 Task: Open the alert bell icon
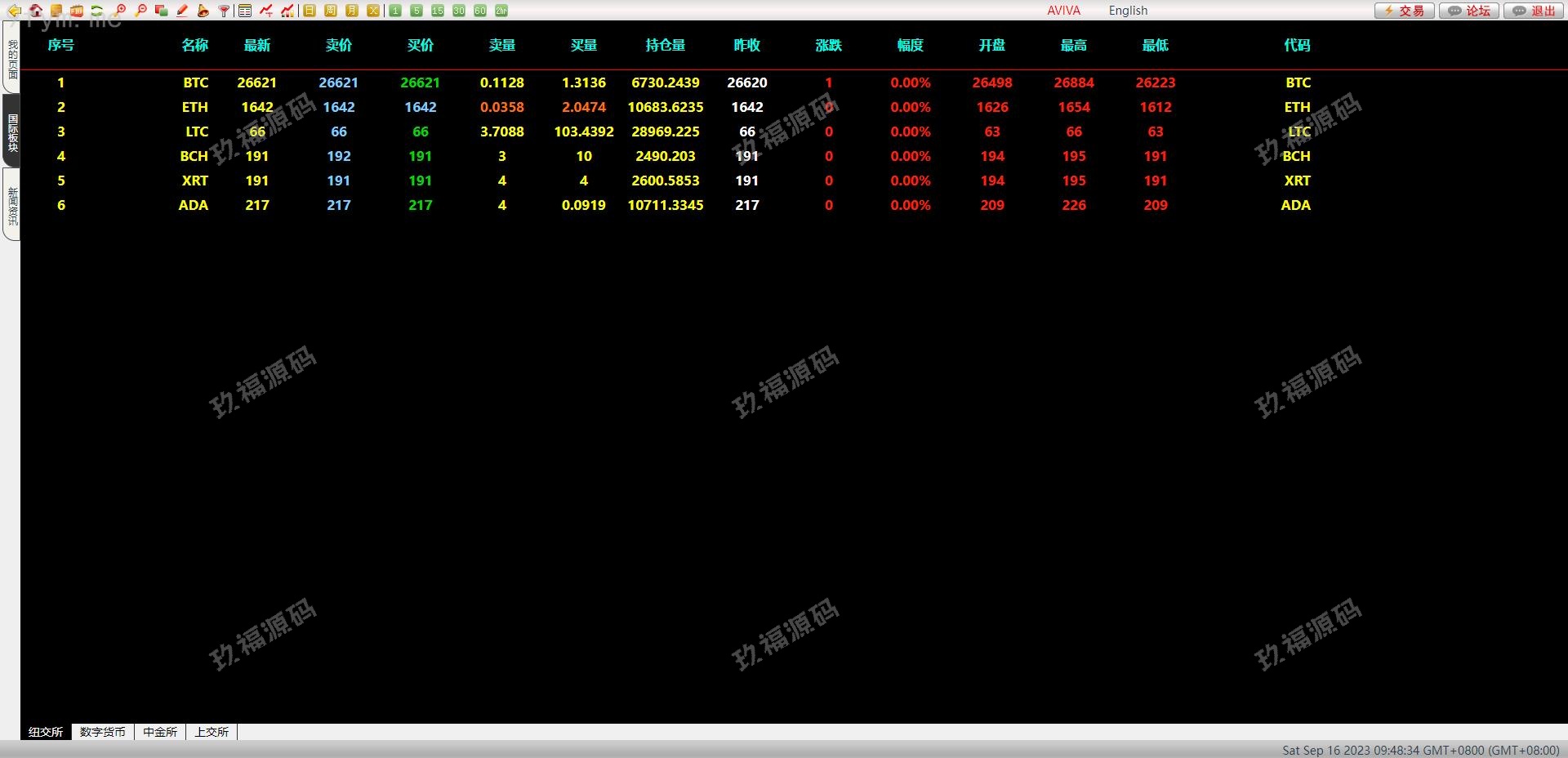203,11
